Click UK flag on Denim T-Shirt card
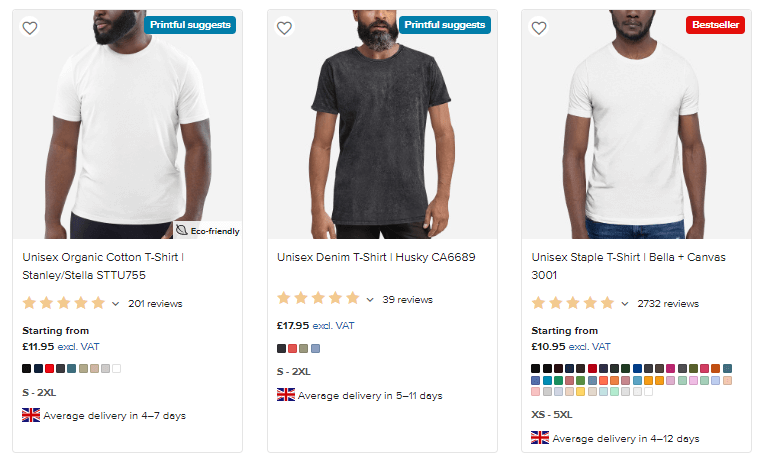This screenshot has width=769, height=465. click(286, 395)
